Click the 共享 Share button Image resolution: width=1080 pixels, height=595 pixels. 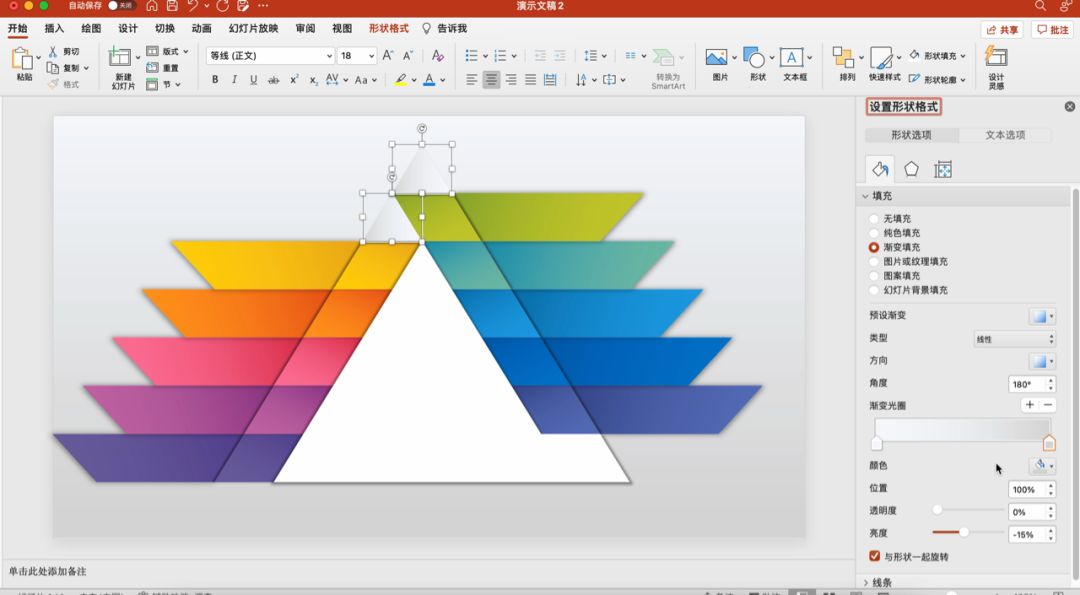point(1002,30)
